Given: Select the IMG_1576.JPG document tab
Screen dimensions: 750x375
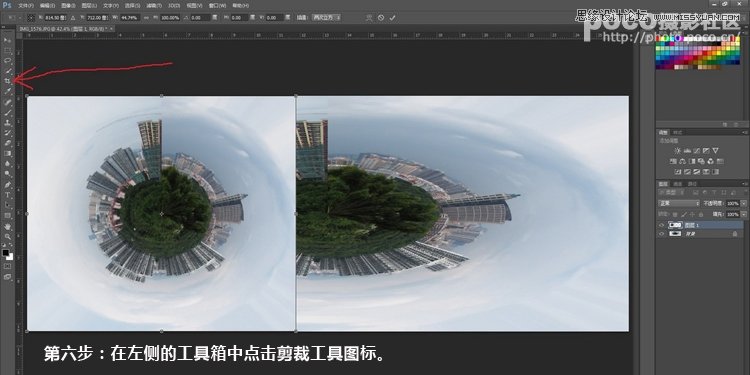Looking at the screenshot, I should [x=65, y=29].
